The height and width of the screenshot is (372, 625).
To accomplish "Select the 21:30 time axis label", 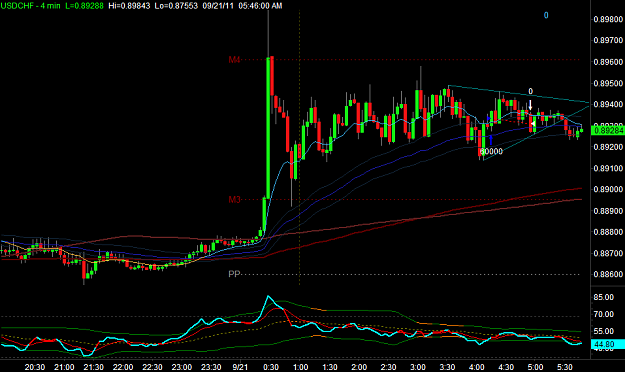I will point(93,367).
